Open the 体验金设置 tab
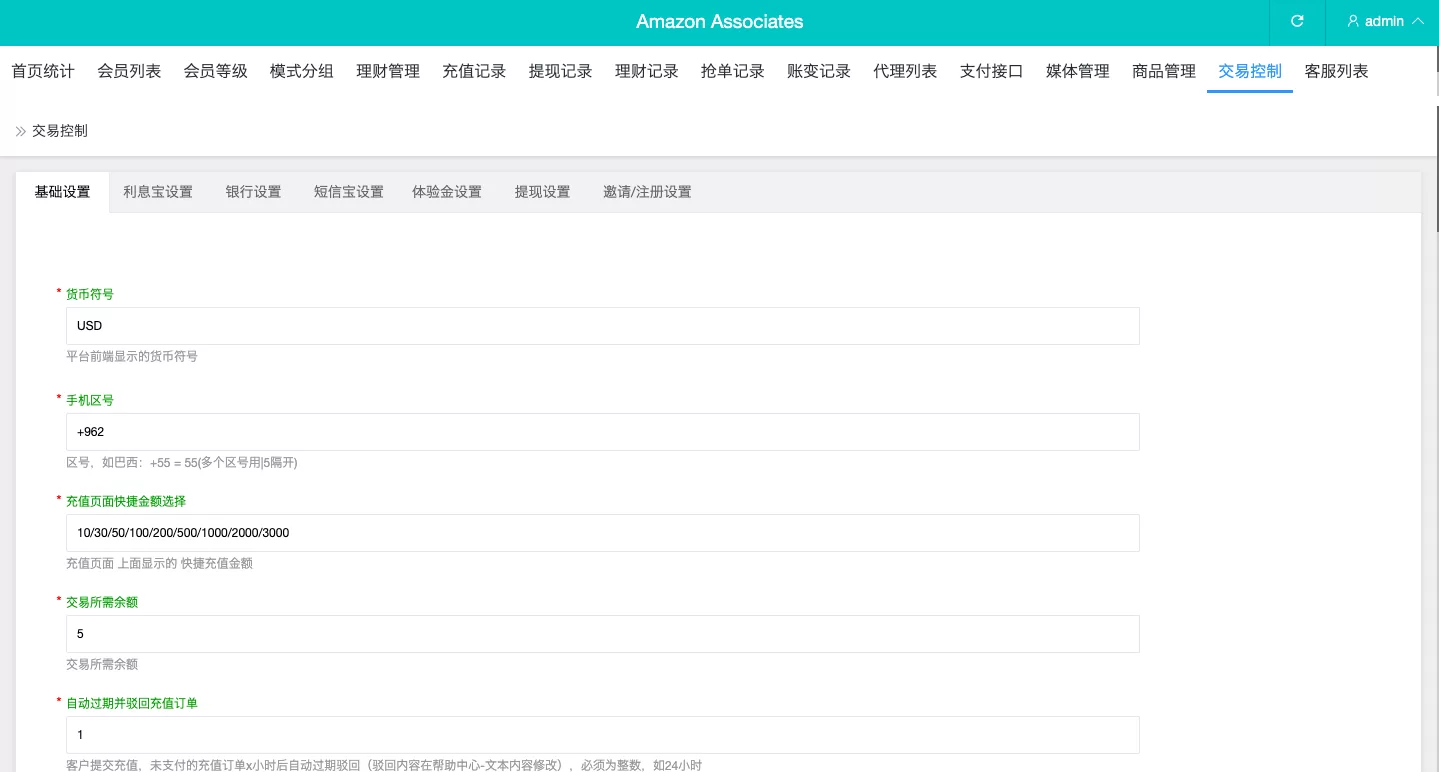1439x772 pixels. 447,192
